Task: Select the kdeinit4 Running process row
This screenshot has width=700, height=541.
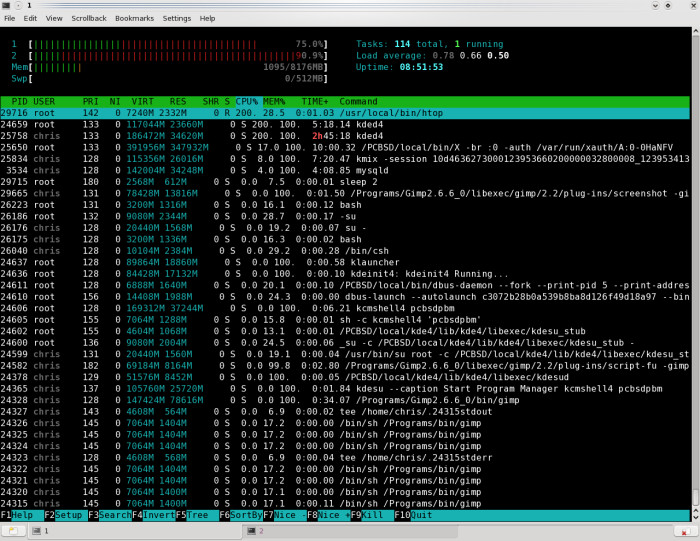Action: (345, 274)
